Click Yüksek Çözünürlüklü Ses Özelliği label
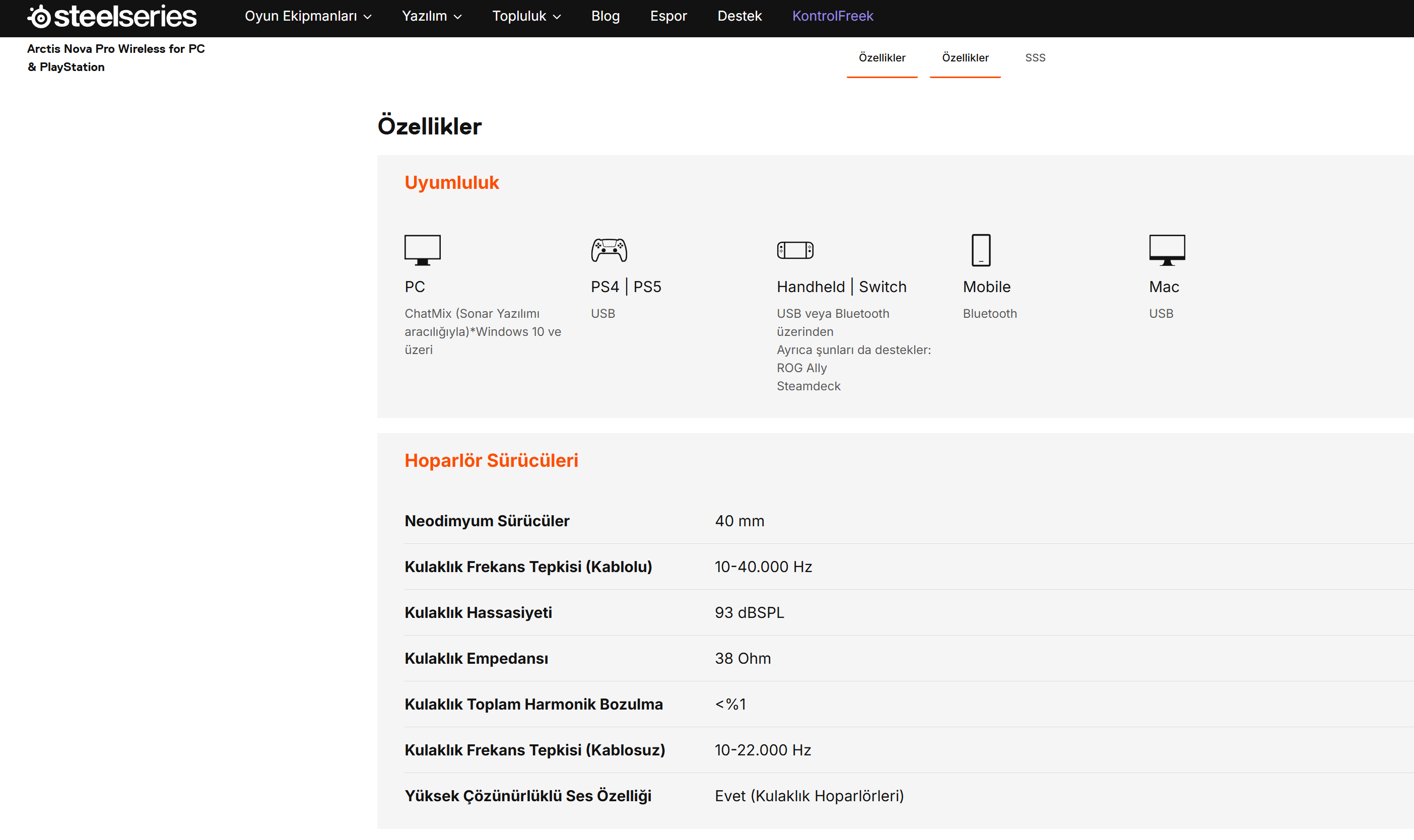Viewport: 1414px width, 840px height. 527,796
